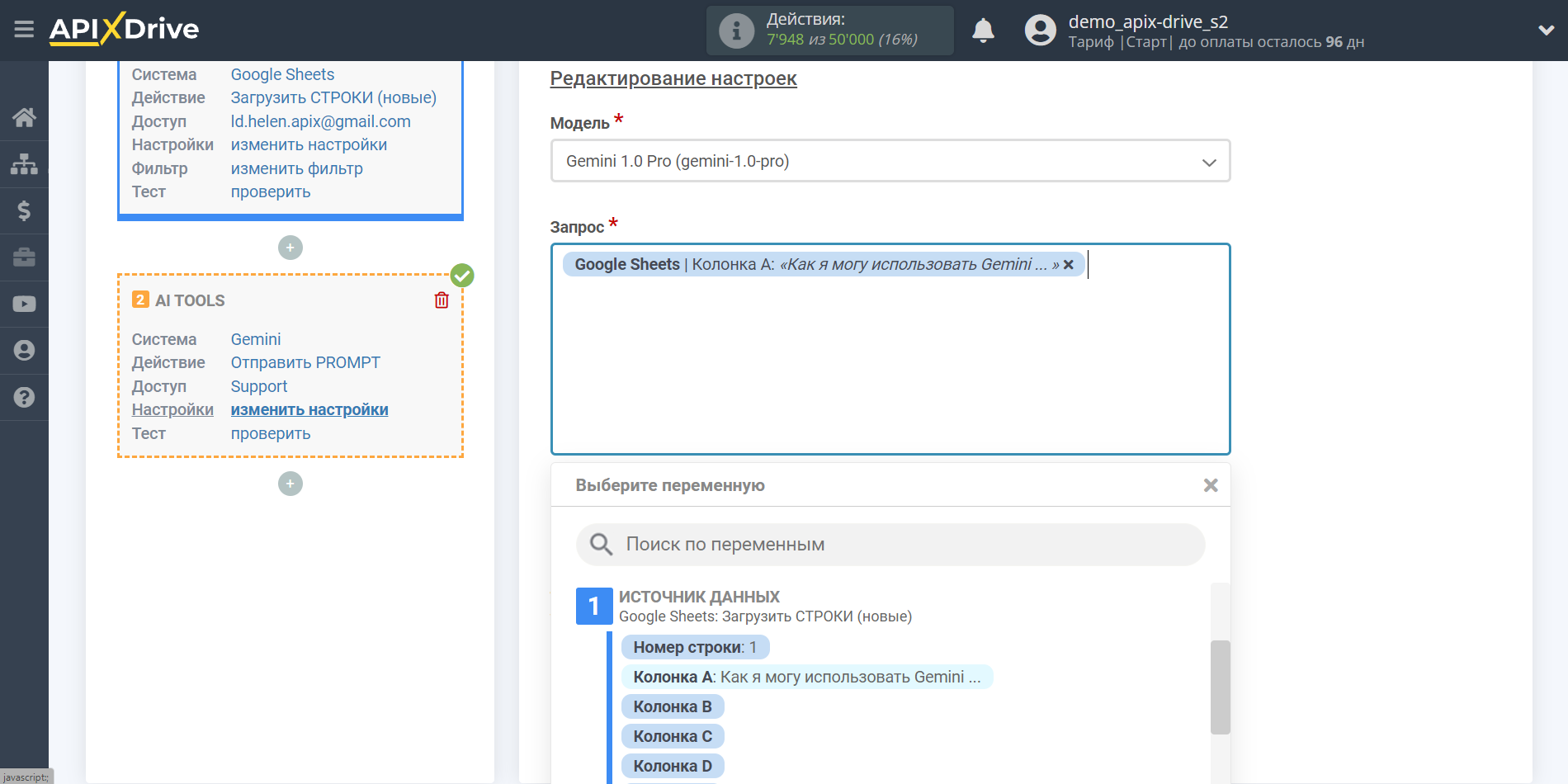Close the Выберите переменную panel
This screenshot has width=1568, height=784.
pos(1211,485)
